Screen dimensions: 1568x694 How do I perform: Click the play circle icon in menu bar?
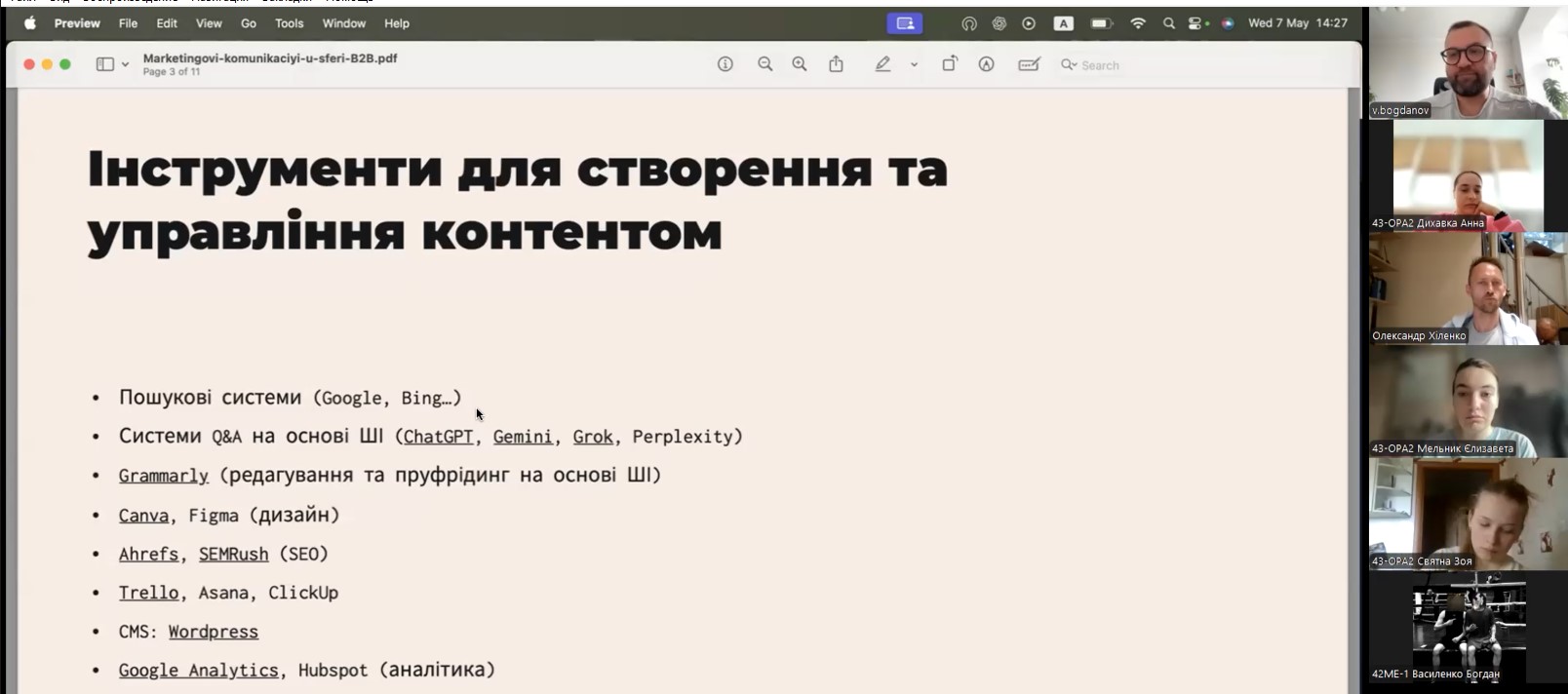[1029, 23]
